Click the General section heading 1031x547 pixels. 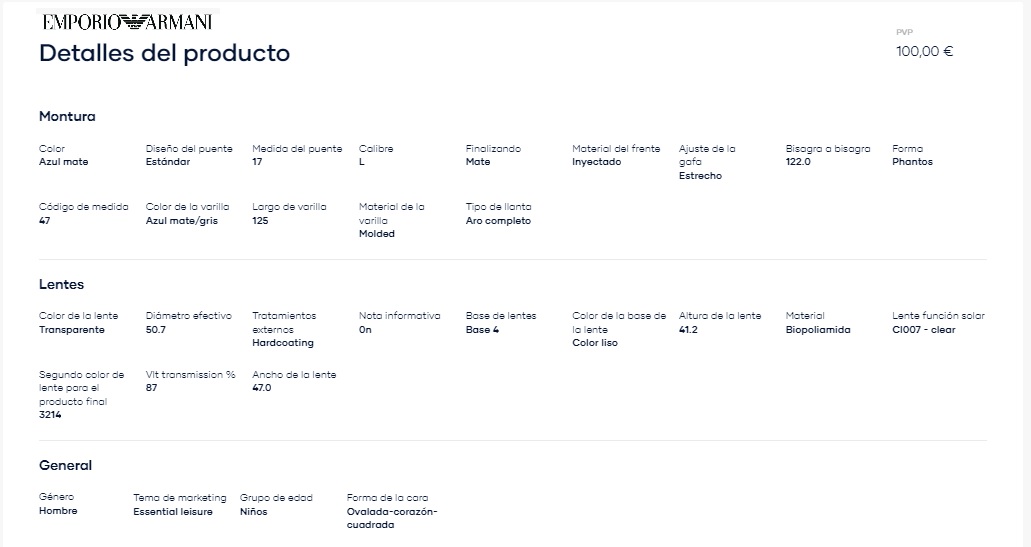(65, 465)
